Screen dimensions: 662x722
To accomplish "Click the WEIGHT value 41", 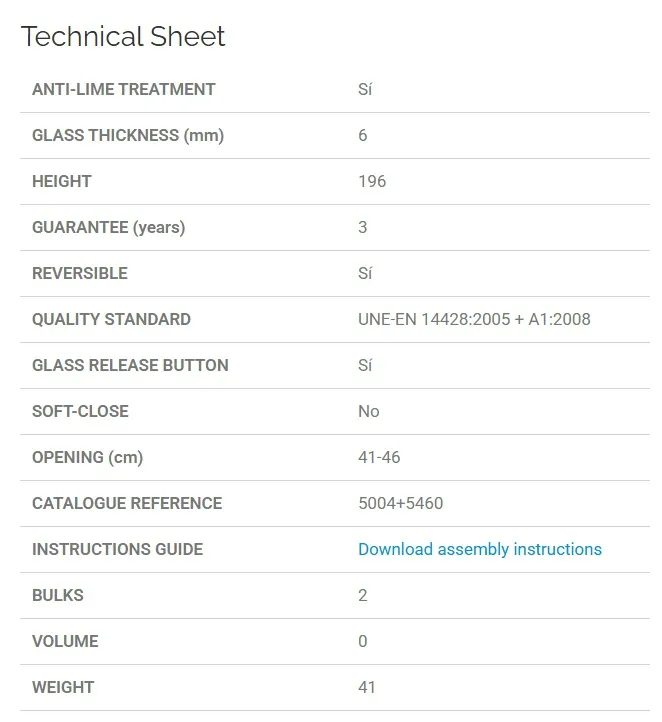I will click(367, 687).
